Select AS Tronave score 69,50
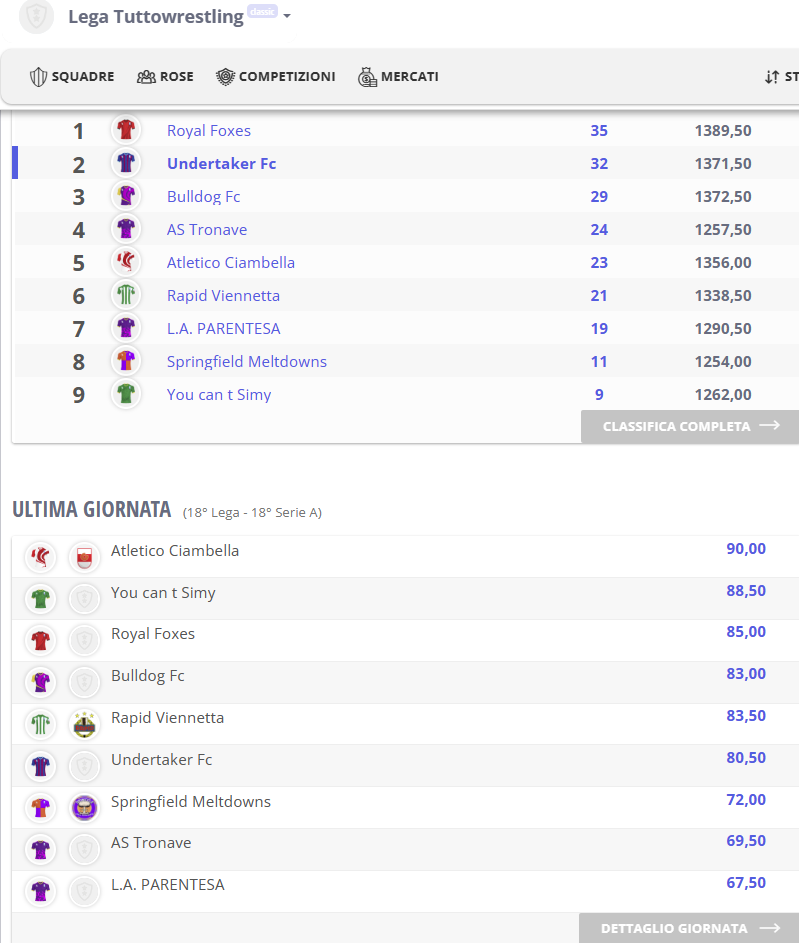The height and width of the screenshot is (943, 799). 746,841
